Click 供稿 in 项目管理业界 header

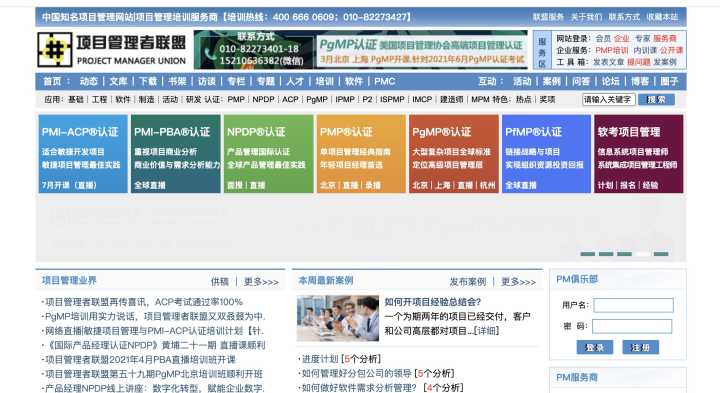click(219, 281)
